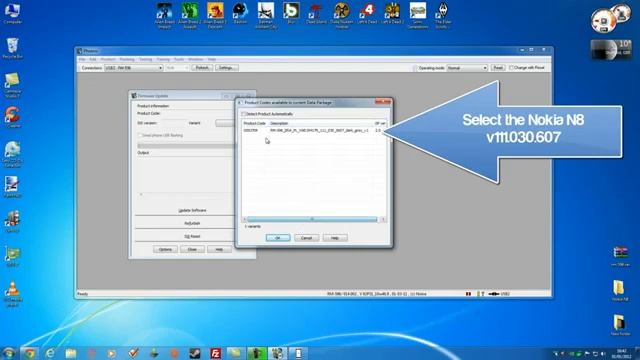Launch the first Left 4 Dead shortcut
640x360 pixels.
[x=367, y=13]
